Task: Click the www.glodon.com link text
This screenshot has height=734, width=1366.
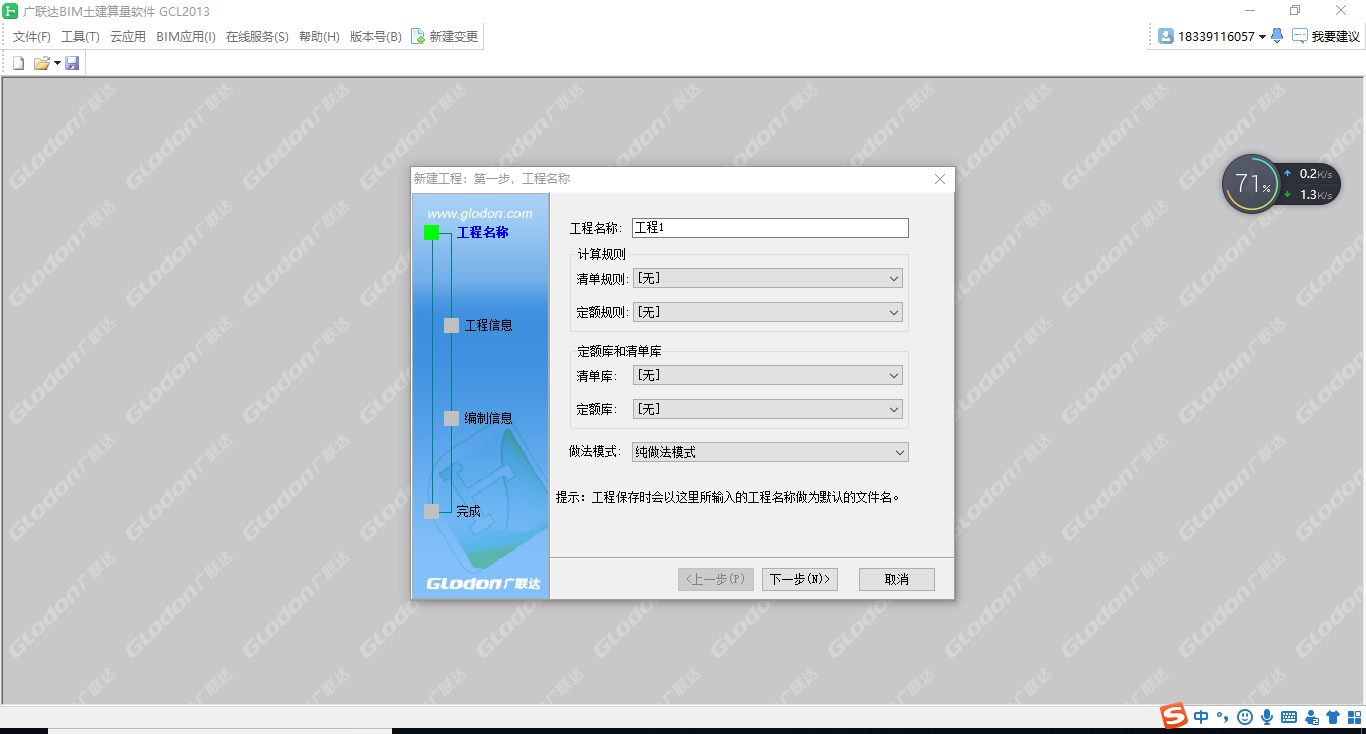Action: point(480,213)
